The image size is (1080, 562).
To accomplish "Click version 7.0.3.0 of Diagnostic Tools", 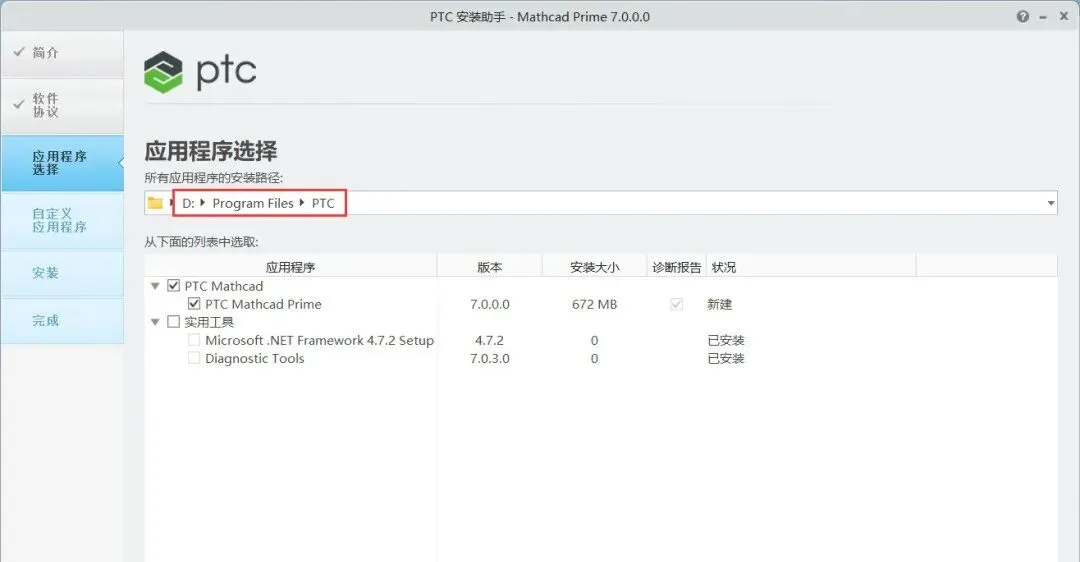I will point(490,358).
